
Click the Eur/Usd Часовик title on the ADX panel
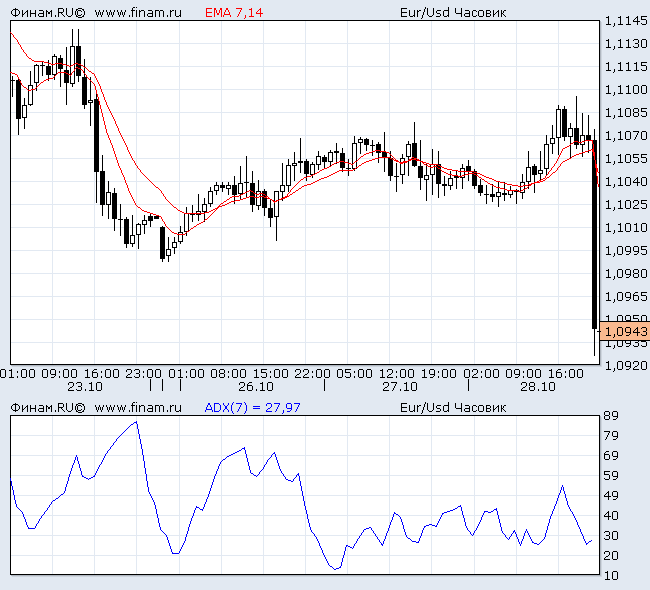coord(452,407)
